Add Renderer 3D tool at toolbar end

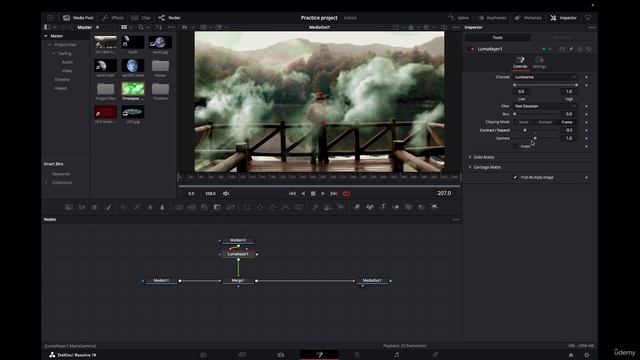pyautogui.click(x=434, y=207)
